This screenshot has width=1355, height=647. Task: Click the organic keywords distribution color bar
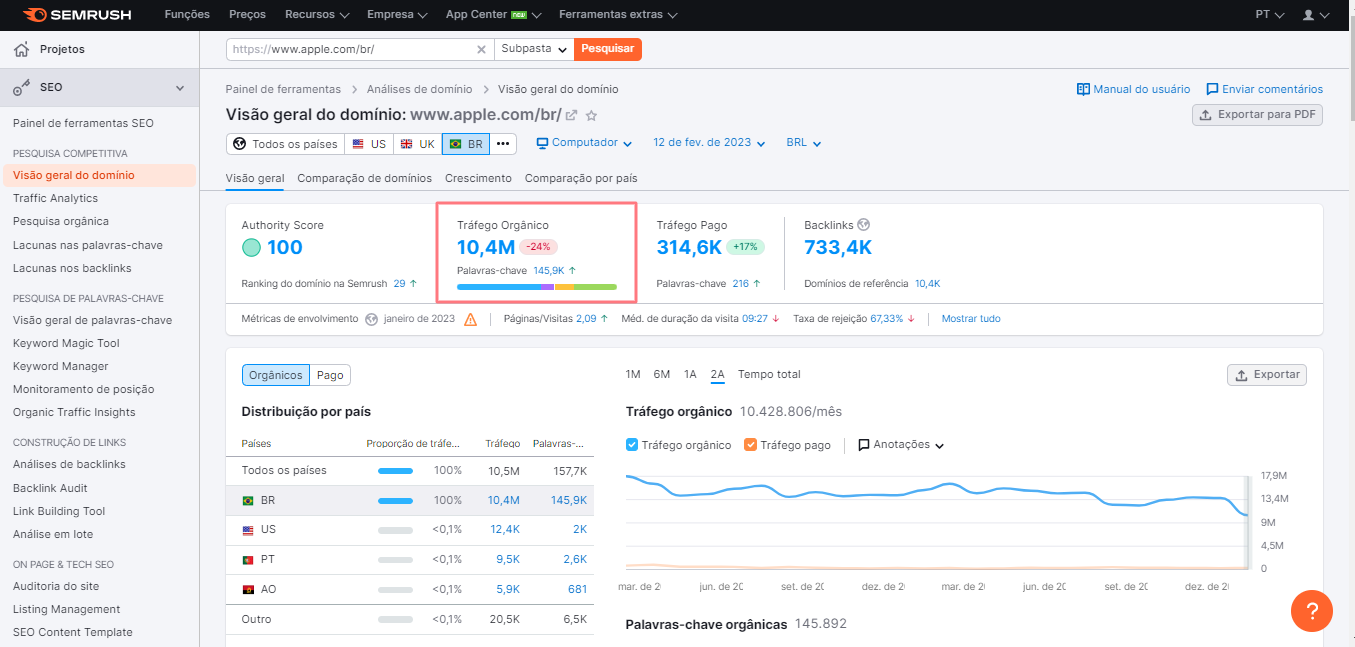coord(537,287)
